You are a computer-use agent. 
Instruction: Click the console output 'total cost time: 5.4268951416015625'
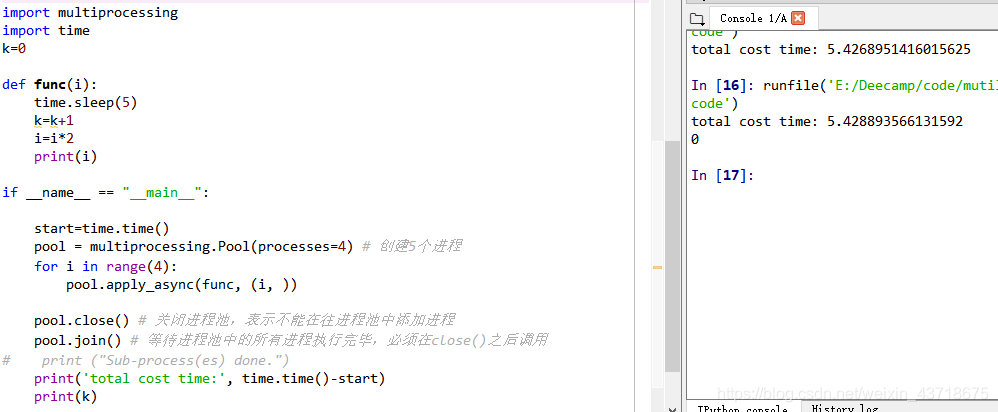(x=831, y=49)
